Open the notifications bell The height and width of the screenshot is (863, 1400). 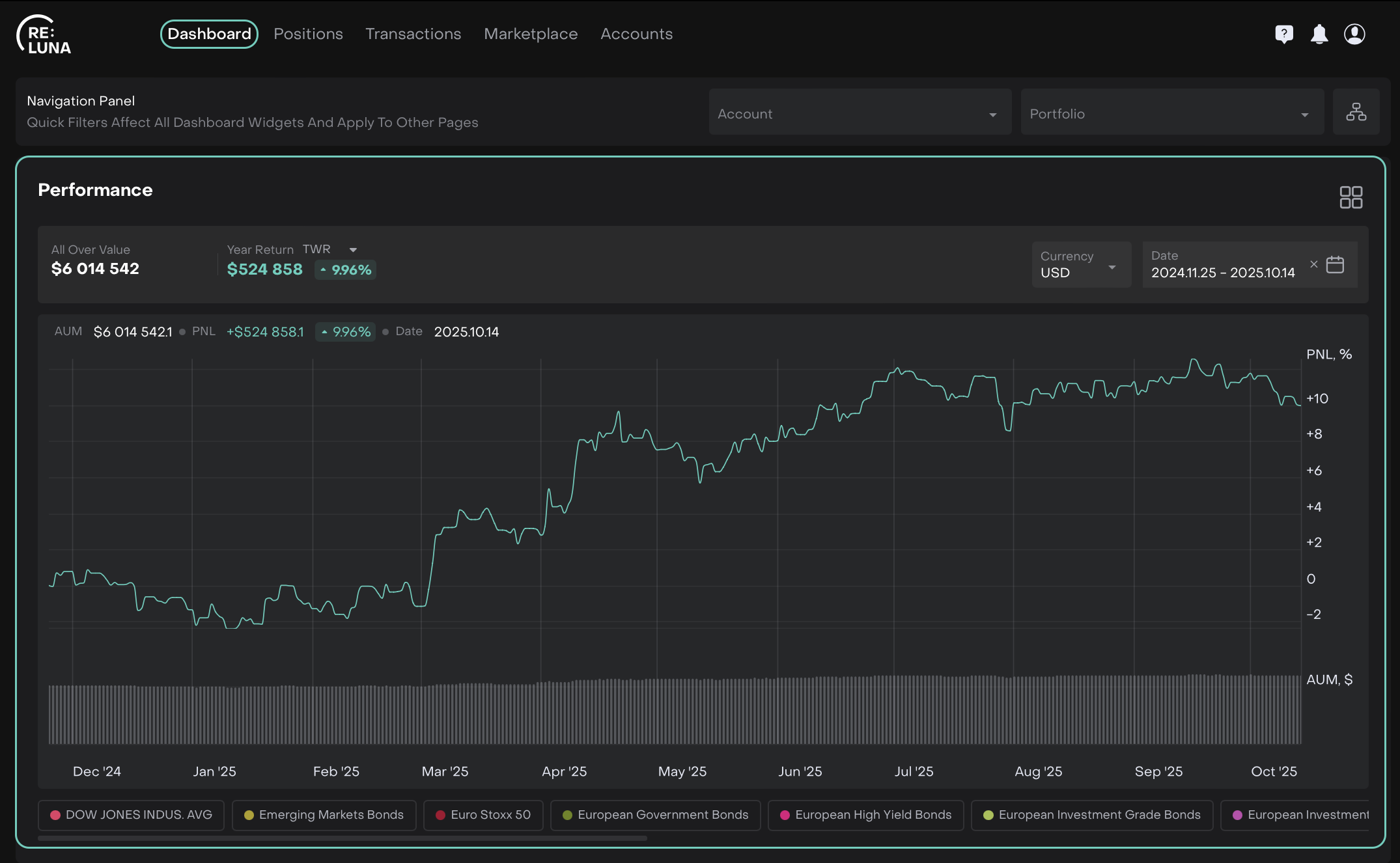point(1319,34)
